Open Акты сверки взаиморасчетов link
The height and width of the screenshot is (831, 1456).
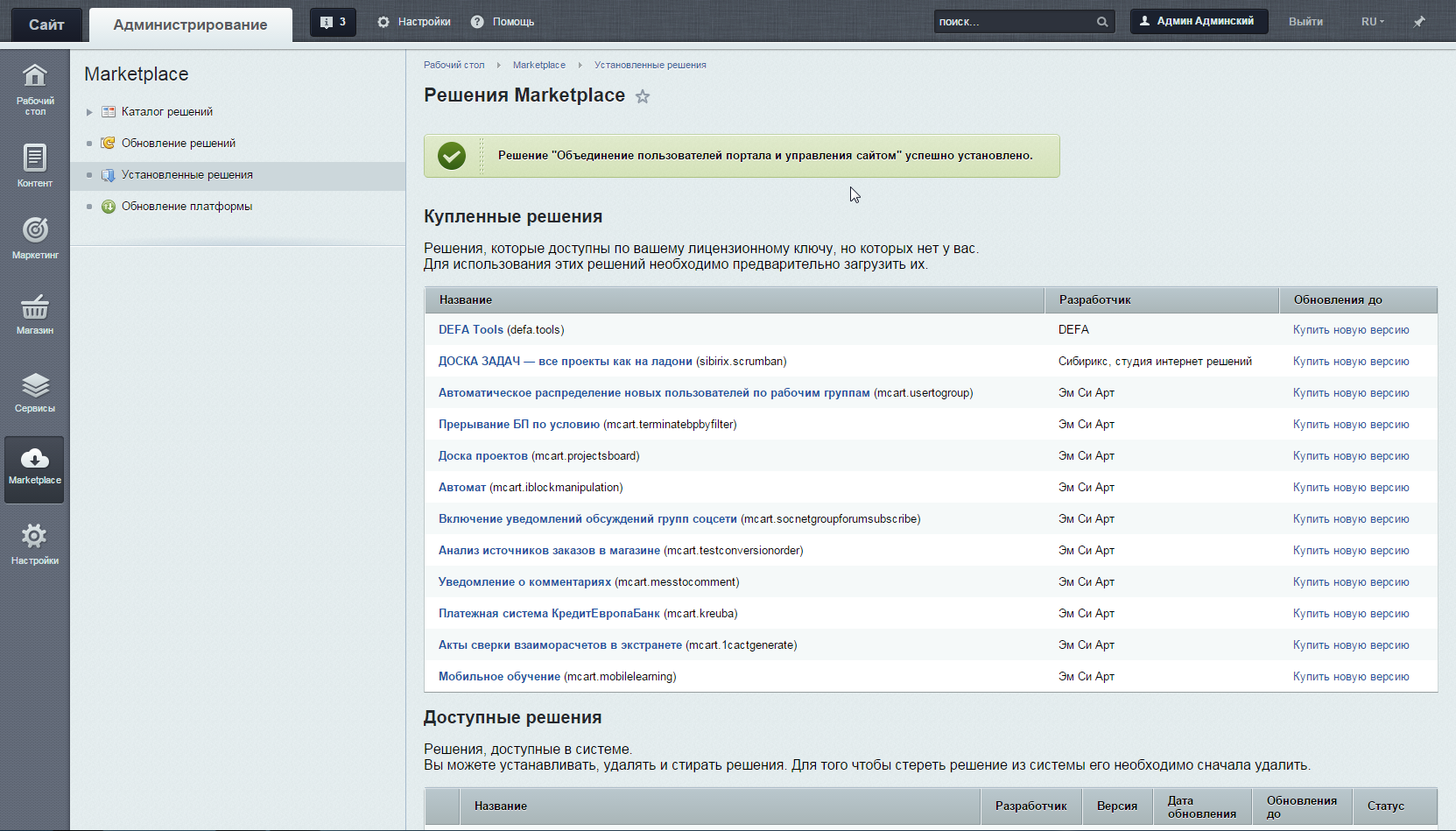tap(560, 645)
